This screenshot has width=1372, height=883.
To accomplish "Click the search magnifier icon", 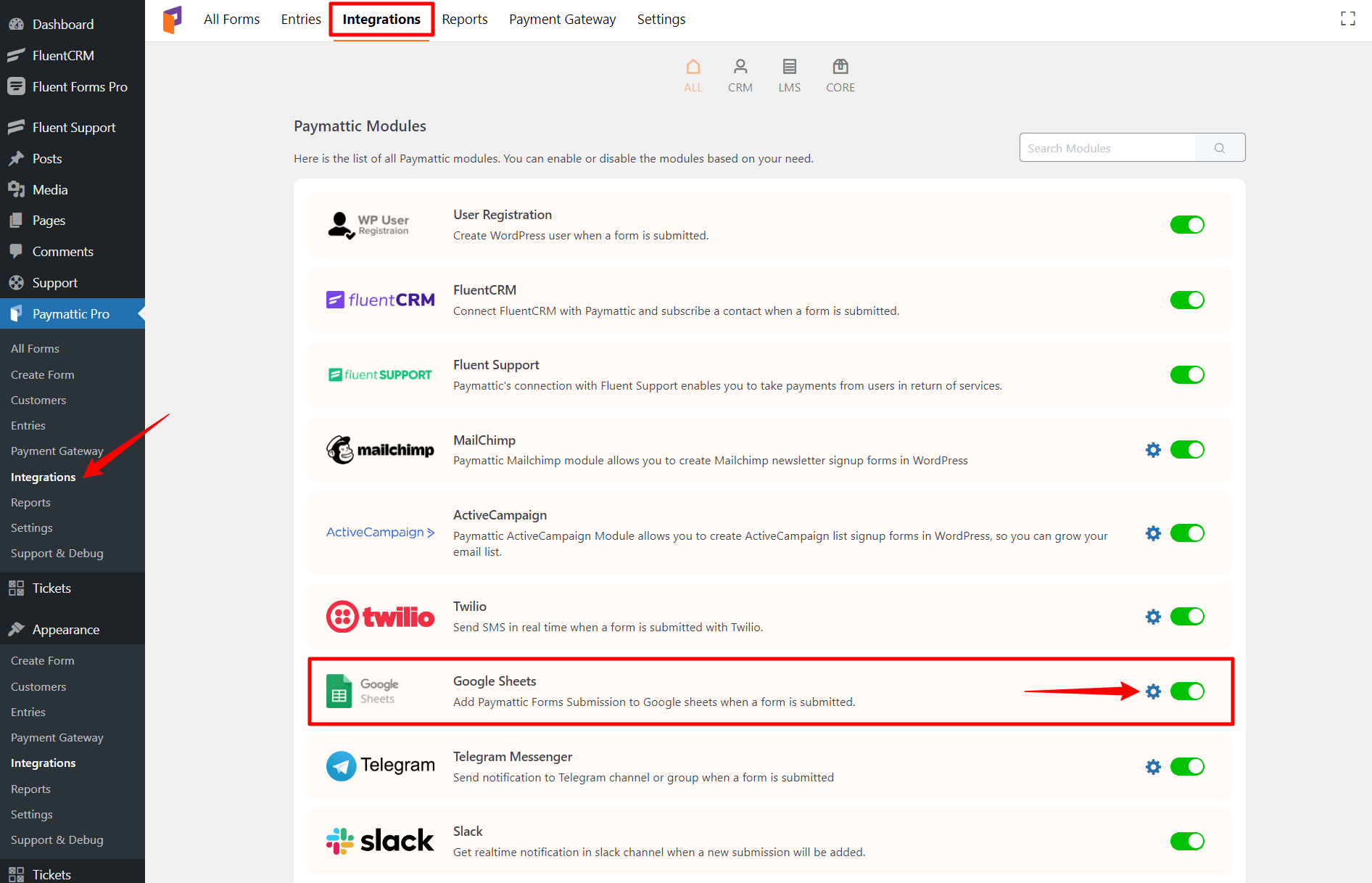I will coord(1220,148).
